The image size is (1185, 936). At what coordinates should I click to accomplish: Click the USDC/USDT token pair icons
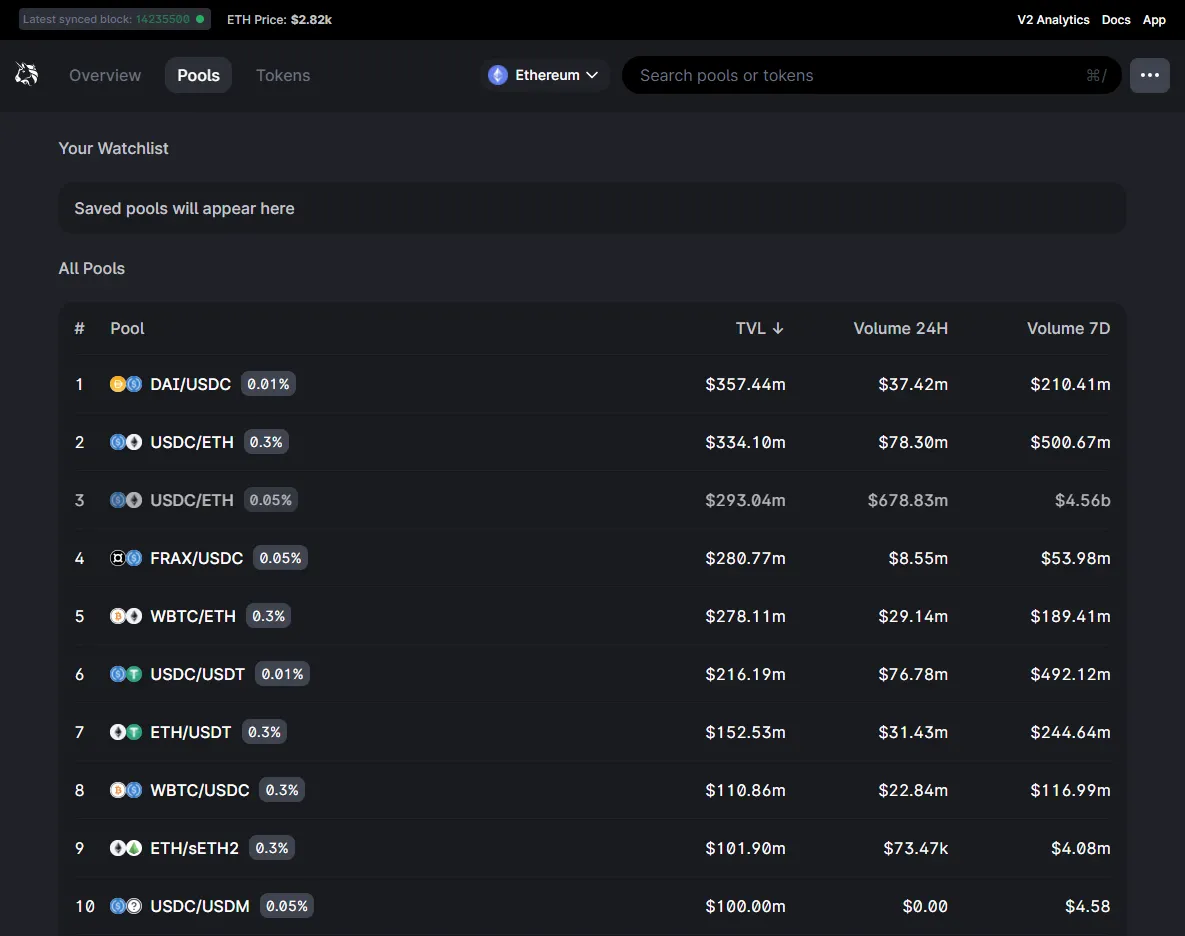click(x=125, y=674)
